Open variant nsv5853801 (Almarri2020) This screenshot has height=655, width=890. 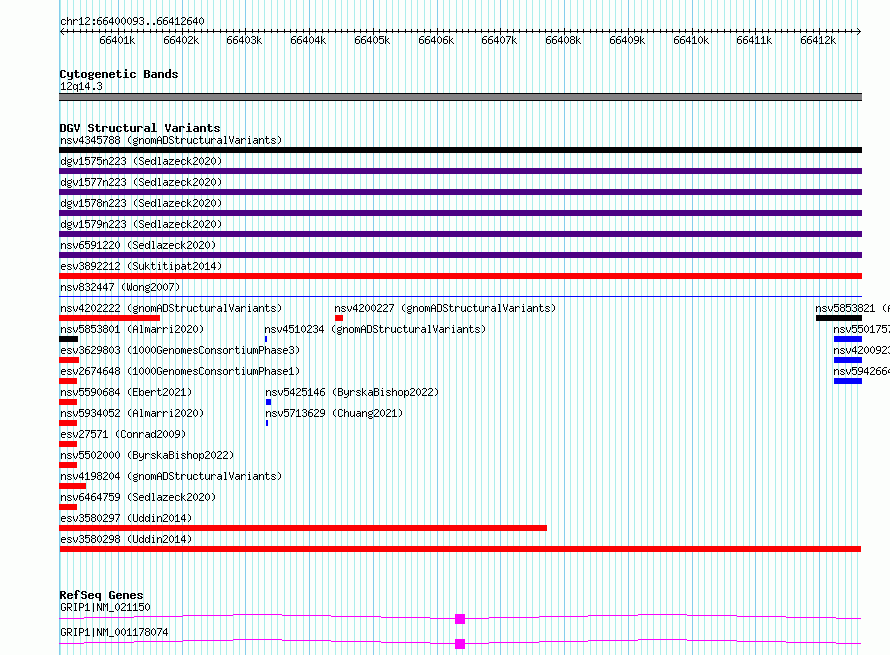(132, 329)
